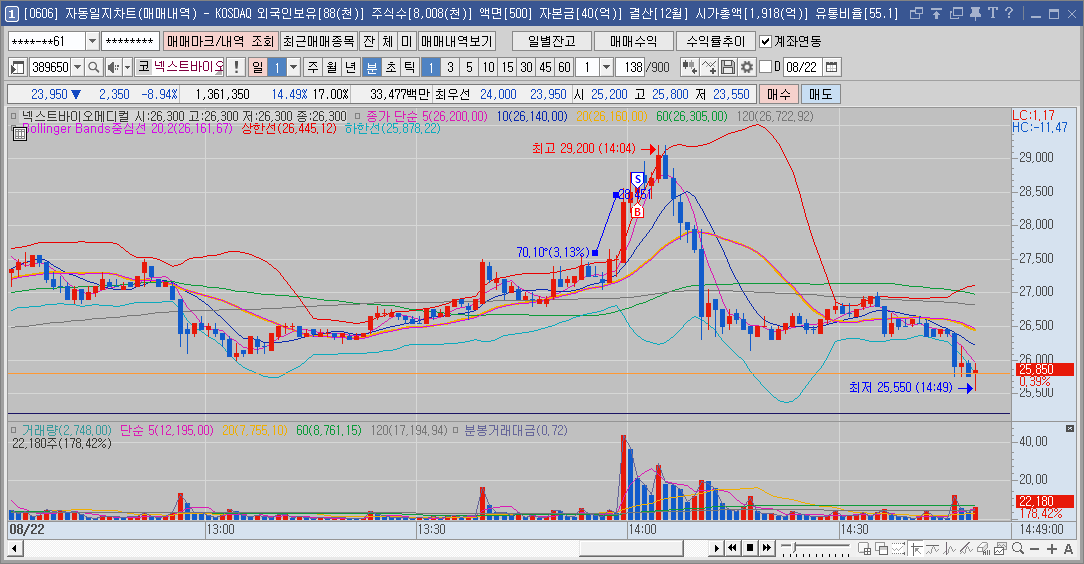
Task: Zoom in chart with plus icon
Action: [x=1052, y=549]
